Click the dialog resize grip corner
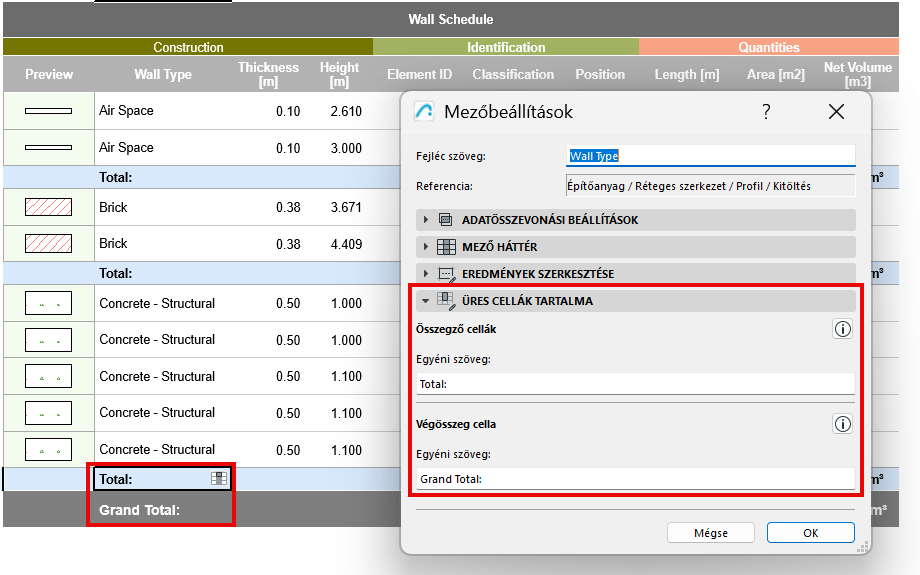Viewport: 920px width, 575px height. [862, 547]
